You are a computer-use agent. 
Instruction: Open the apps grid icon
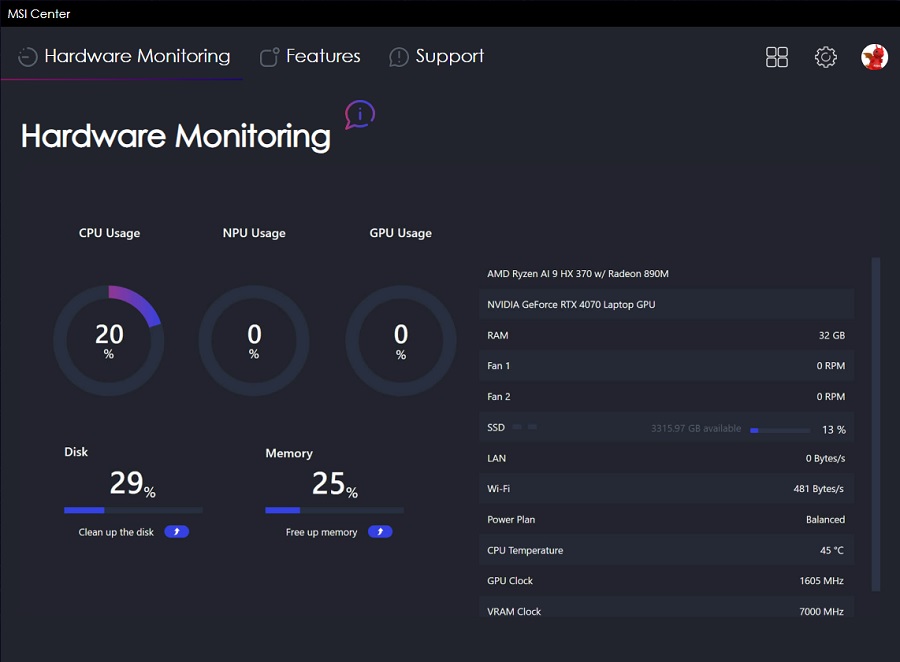tap(777, 57)
